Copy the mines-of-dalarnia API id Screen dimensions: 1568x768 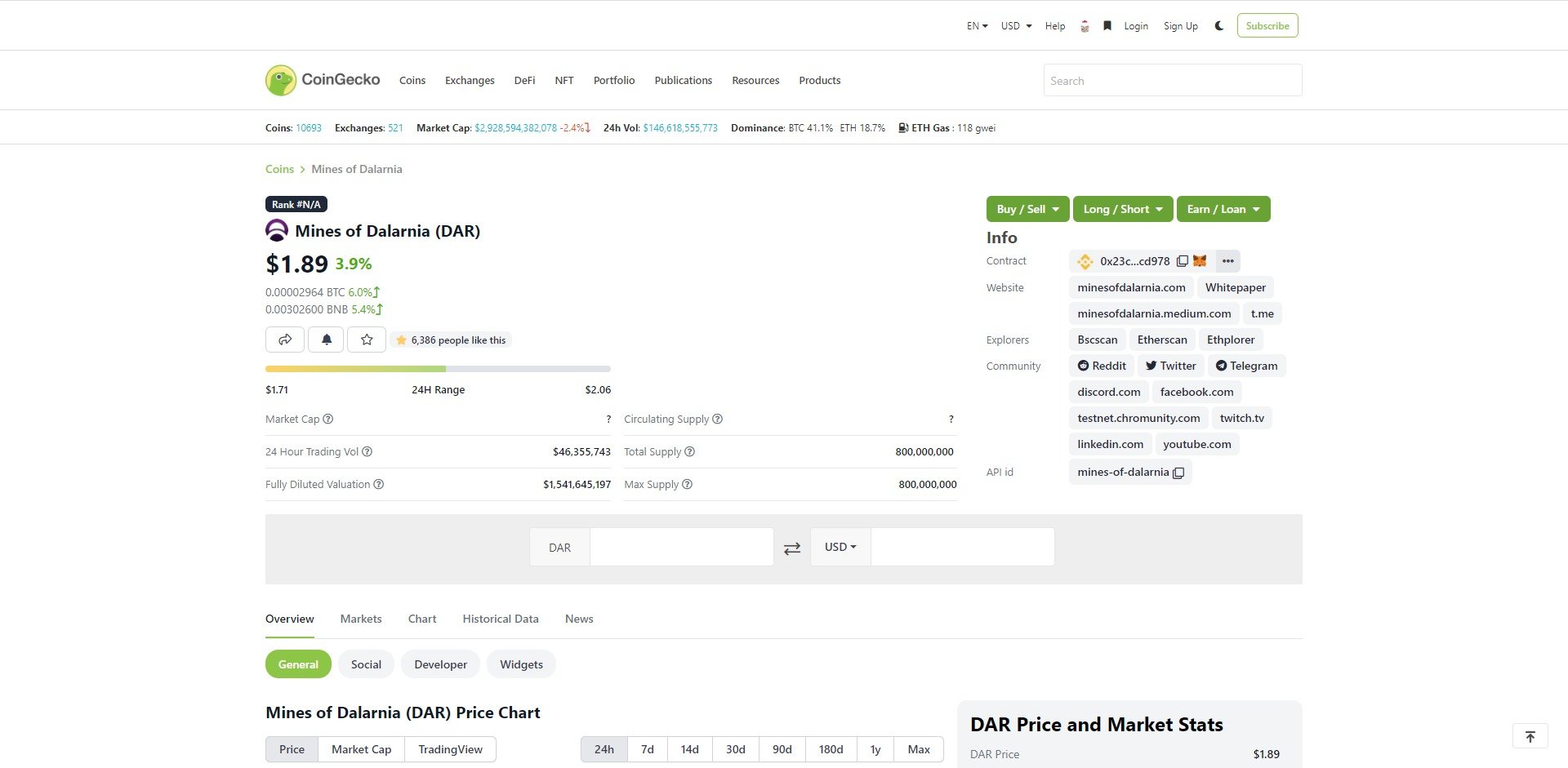(1178, 472)
